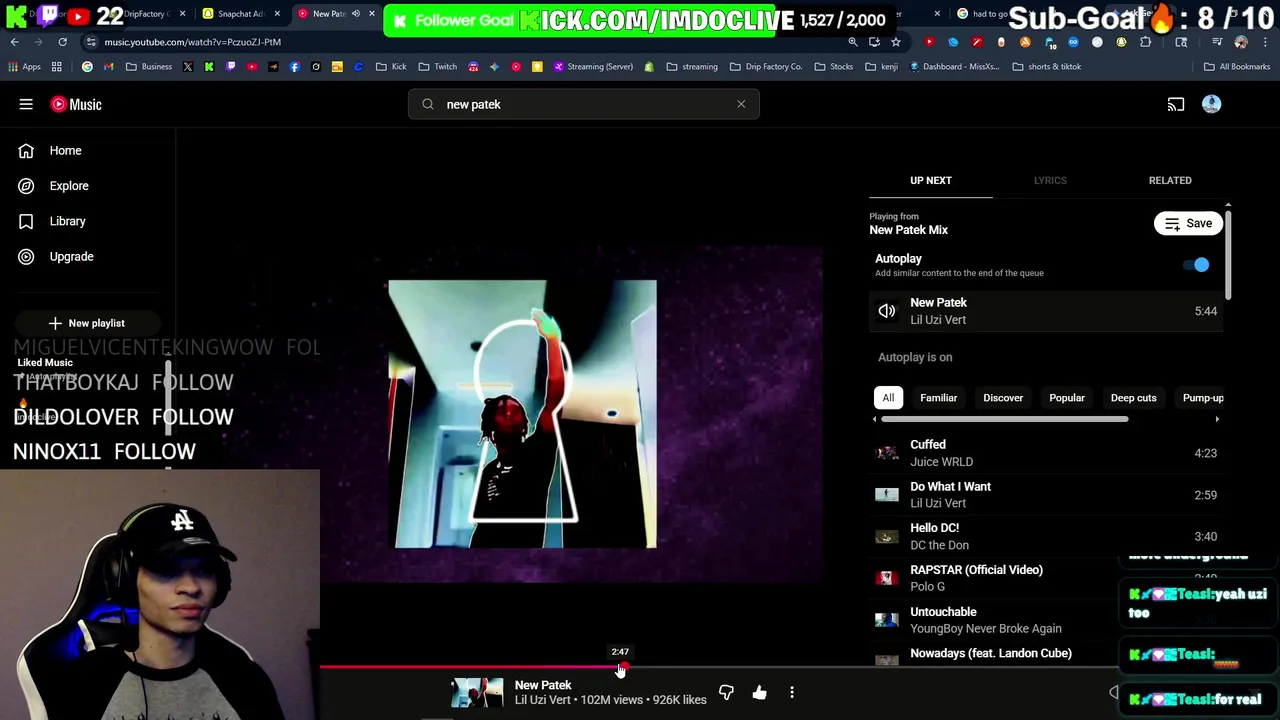Click the New Patek thumbnail in player bar

click(477, 692)
